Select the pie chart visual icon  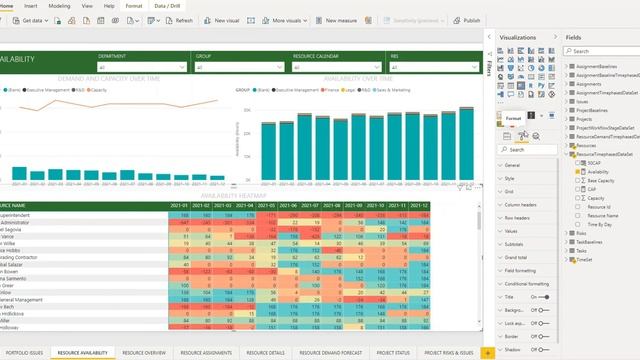pos(531,68)
